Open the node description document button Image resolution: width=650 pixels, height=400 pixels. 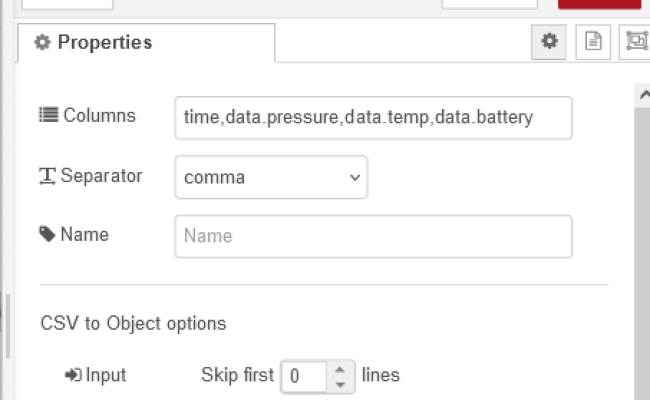point(593,41)
